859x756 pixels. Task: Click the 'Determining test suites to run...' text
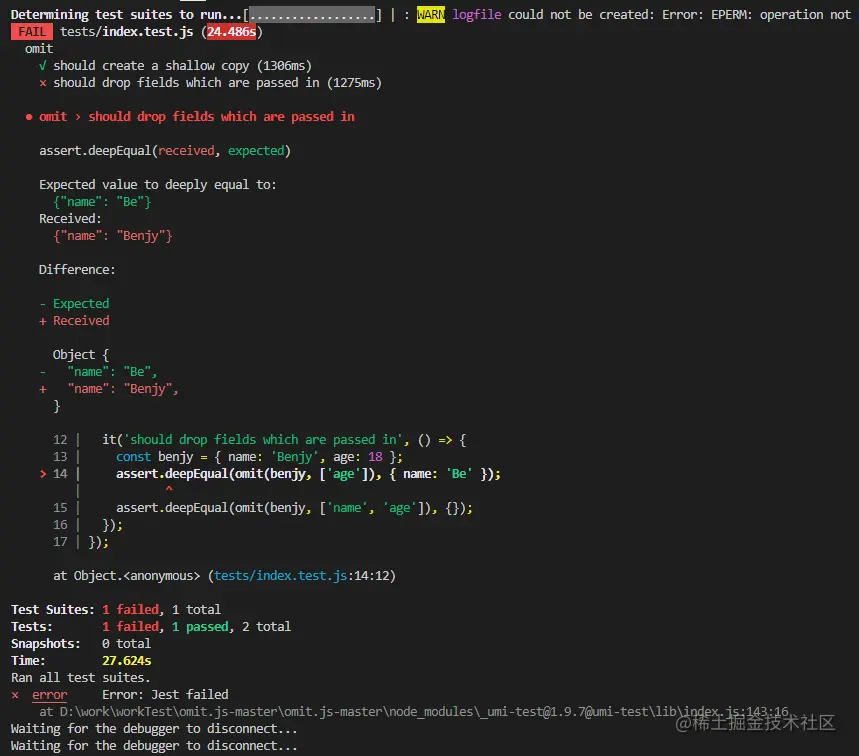[127, 15]
